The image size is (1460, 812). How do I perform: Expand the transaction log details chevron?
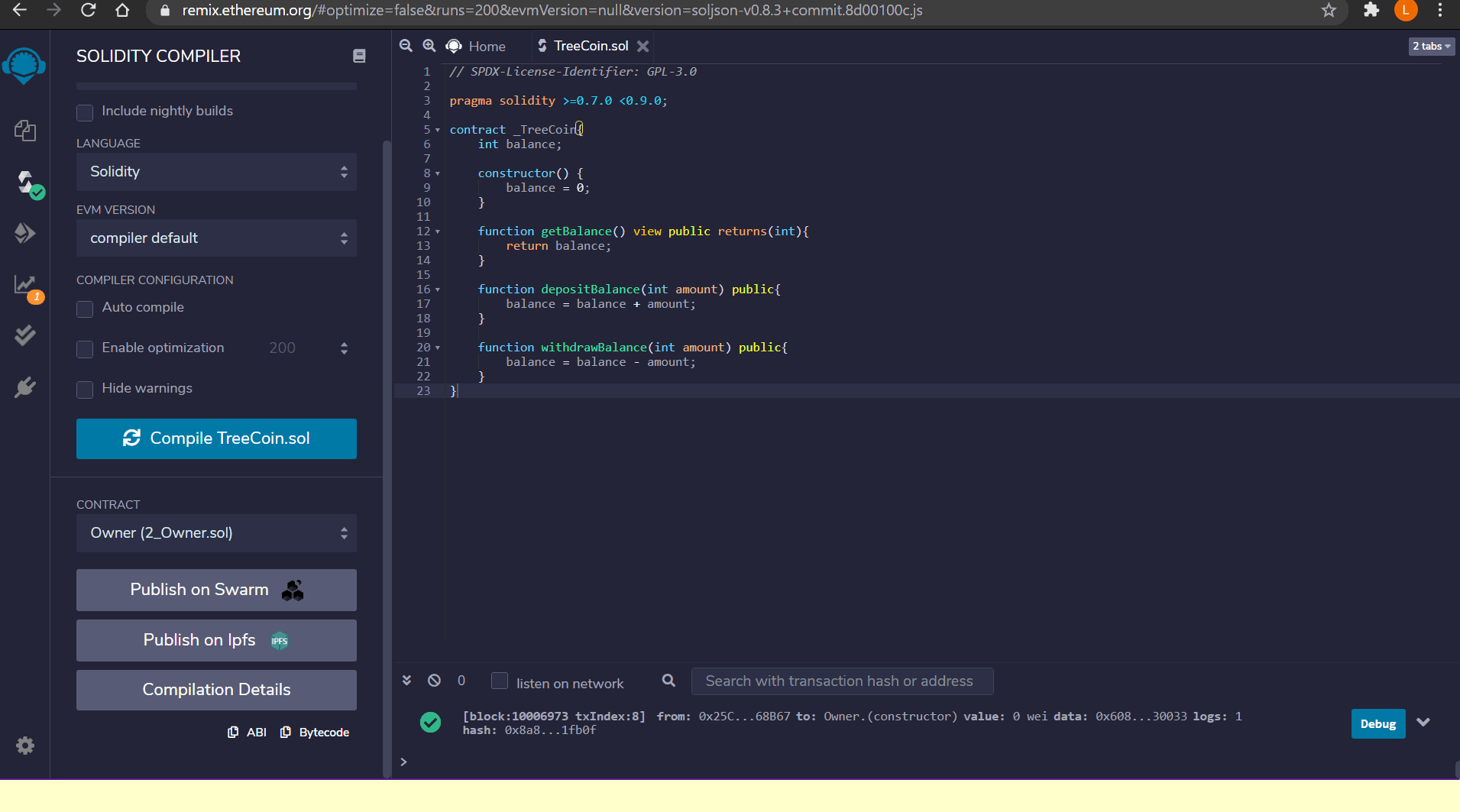1423,723
